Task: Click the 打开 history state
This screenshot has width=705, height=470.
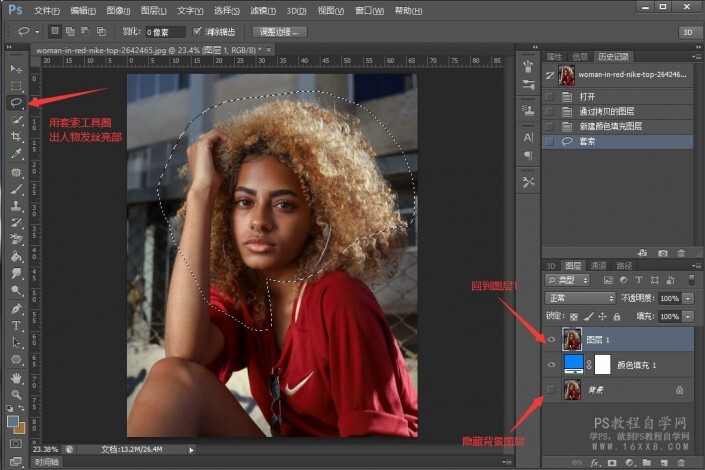Action: 586,95
